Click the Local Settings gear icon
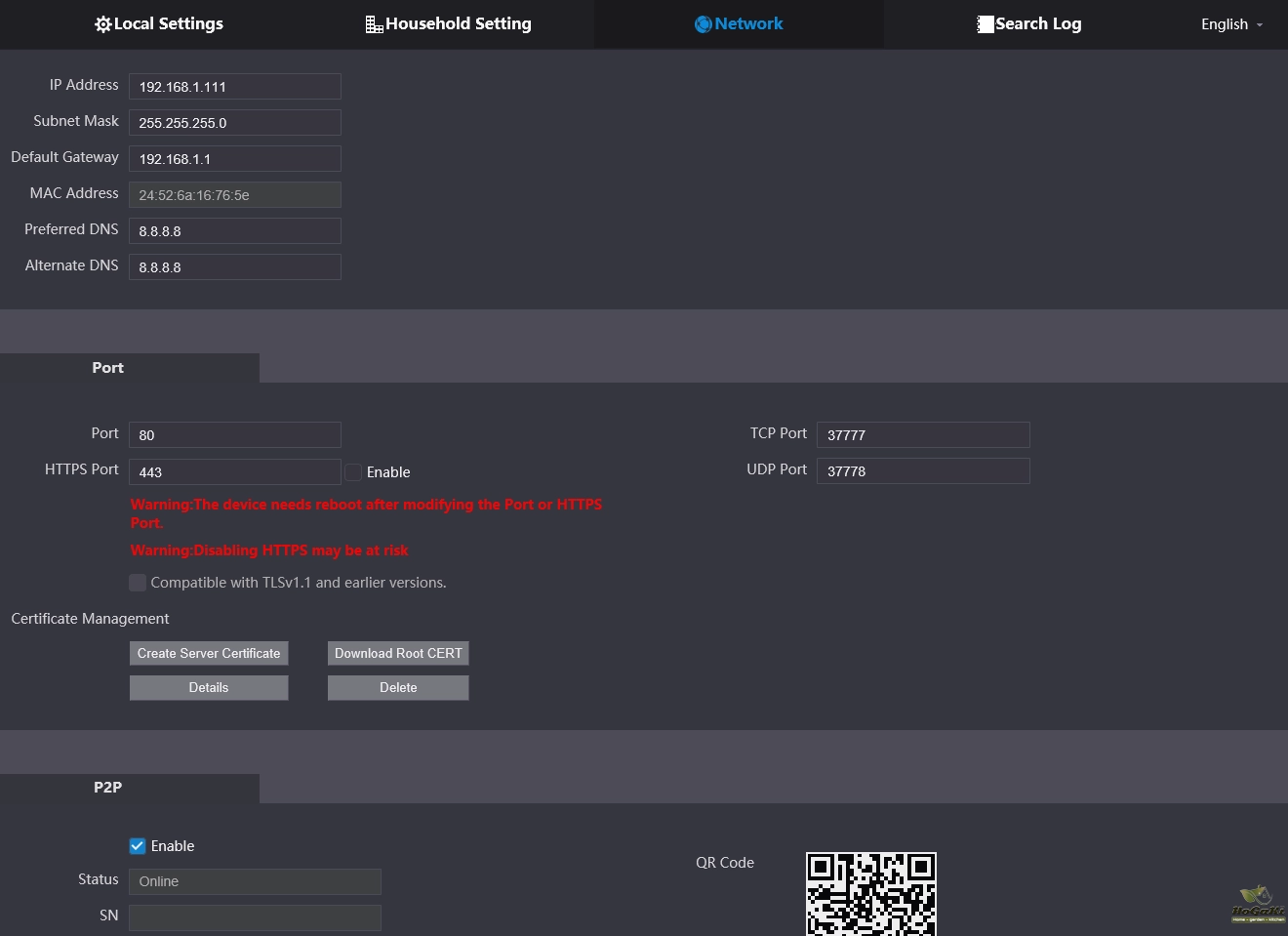 (x=102, y=24)
